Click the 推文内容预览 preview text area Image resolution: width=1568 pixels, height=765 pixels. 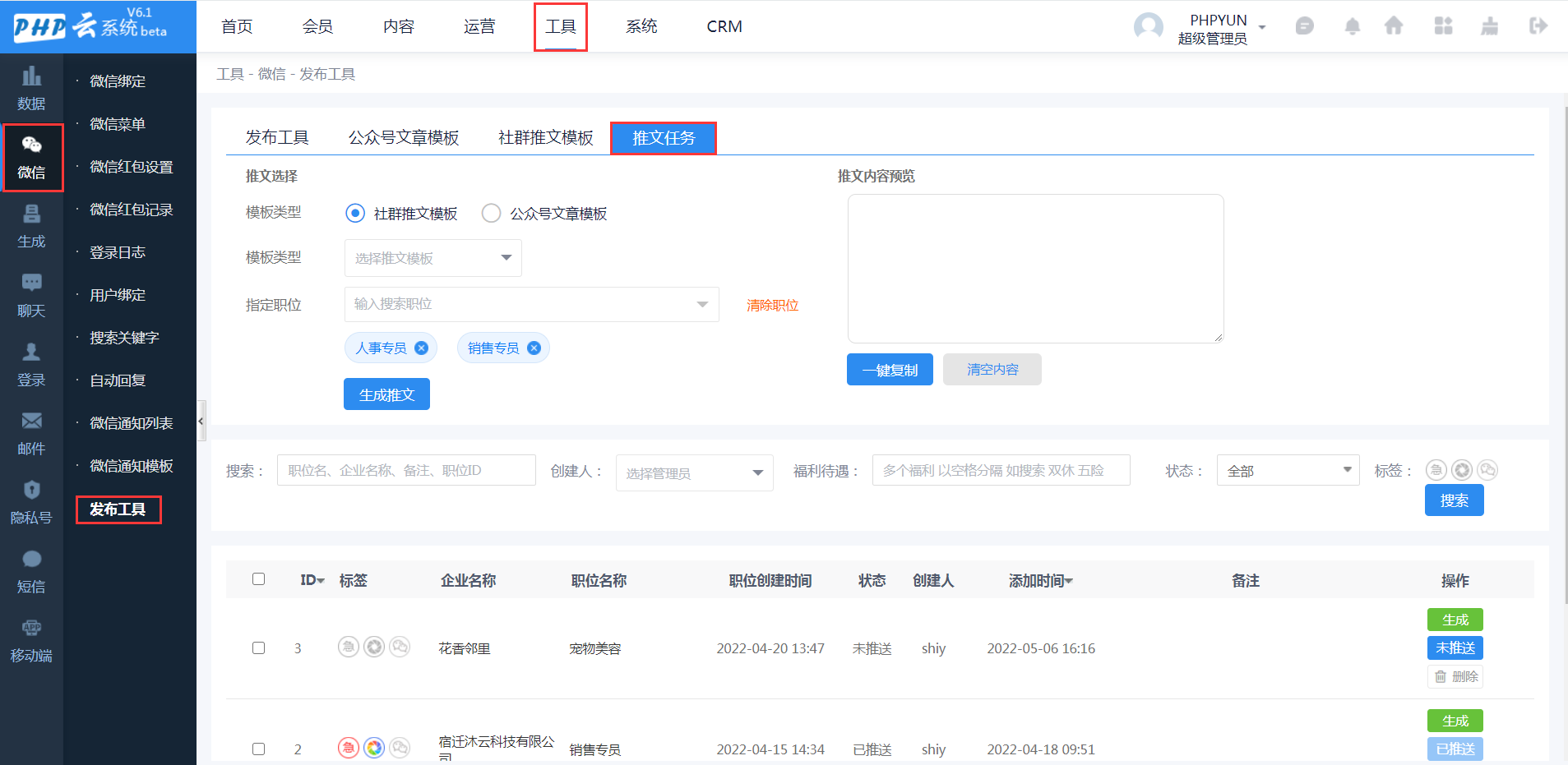pos(1036,269)
